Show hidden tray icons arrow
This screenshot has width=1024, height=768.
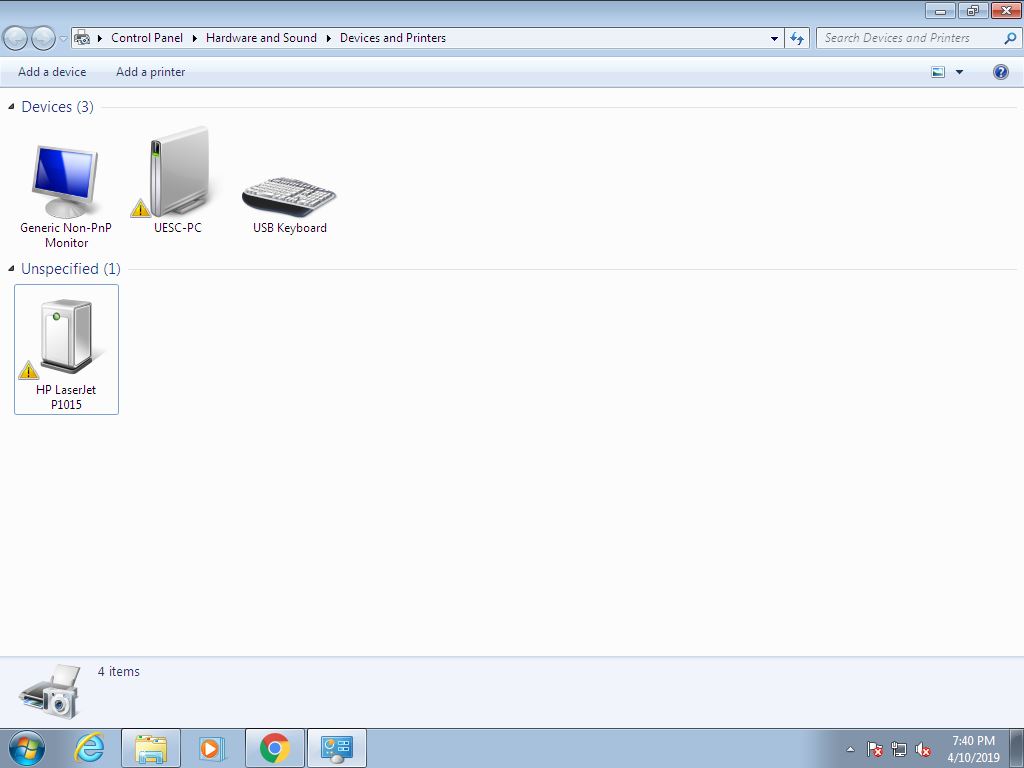(850, 749)
